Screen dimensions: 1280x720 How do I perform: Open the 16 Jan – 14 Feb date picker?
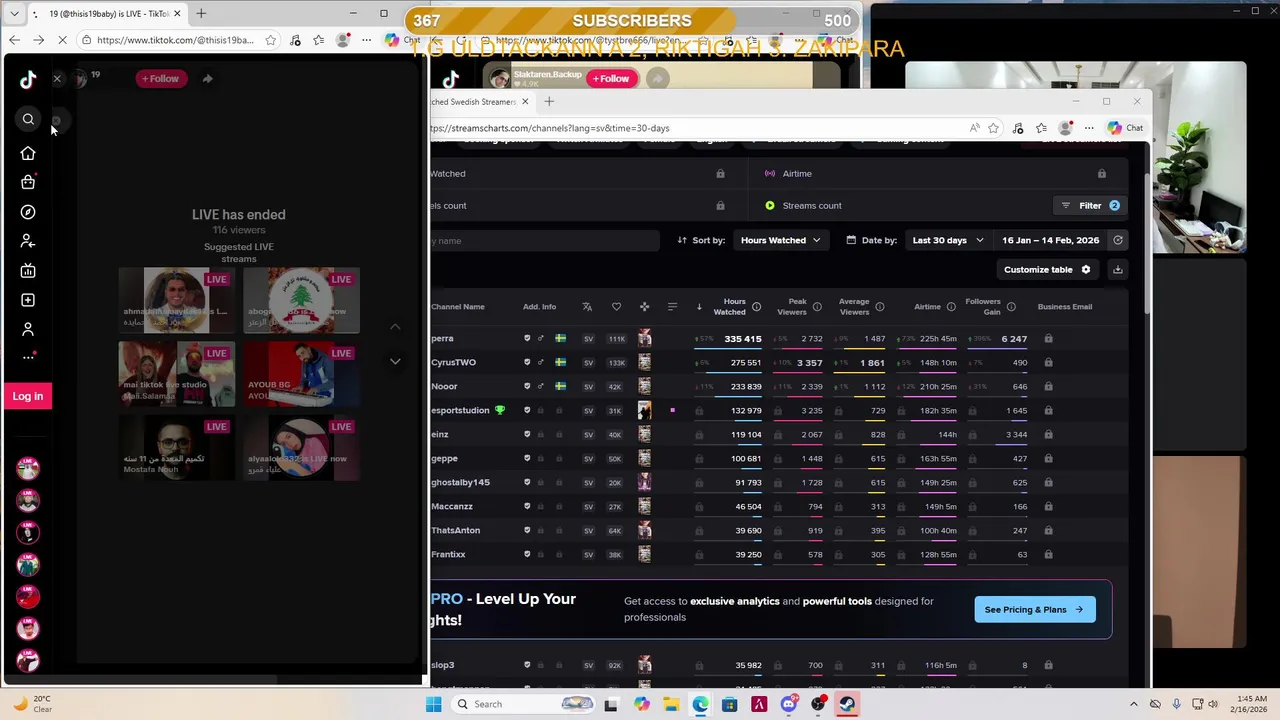coord(1050,240)
